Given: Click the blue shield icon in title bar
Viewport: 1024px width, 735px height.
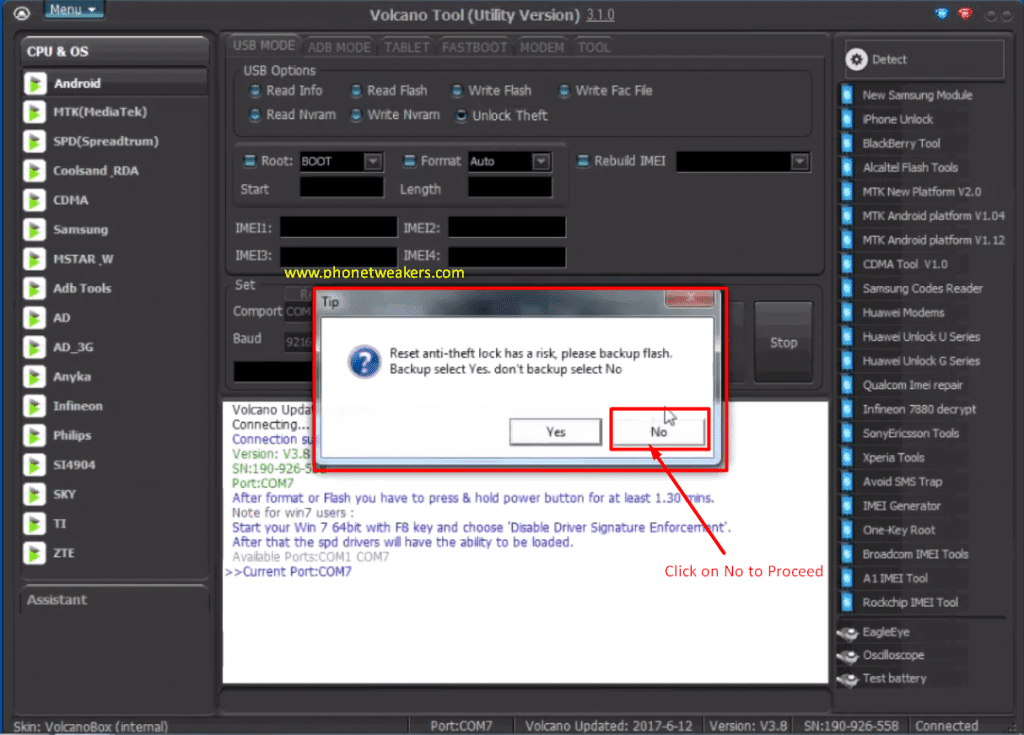Looking at the screenshot, I should 941,14.
